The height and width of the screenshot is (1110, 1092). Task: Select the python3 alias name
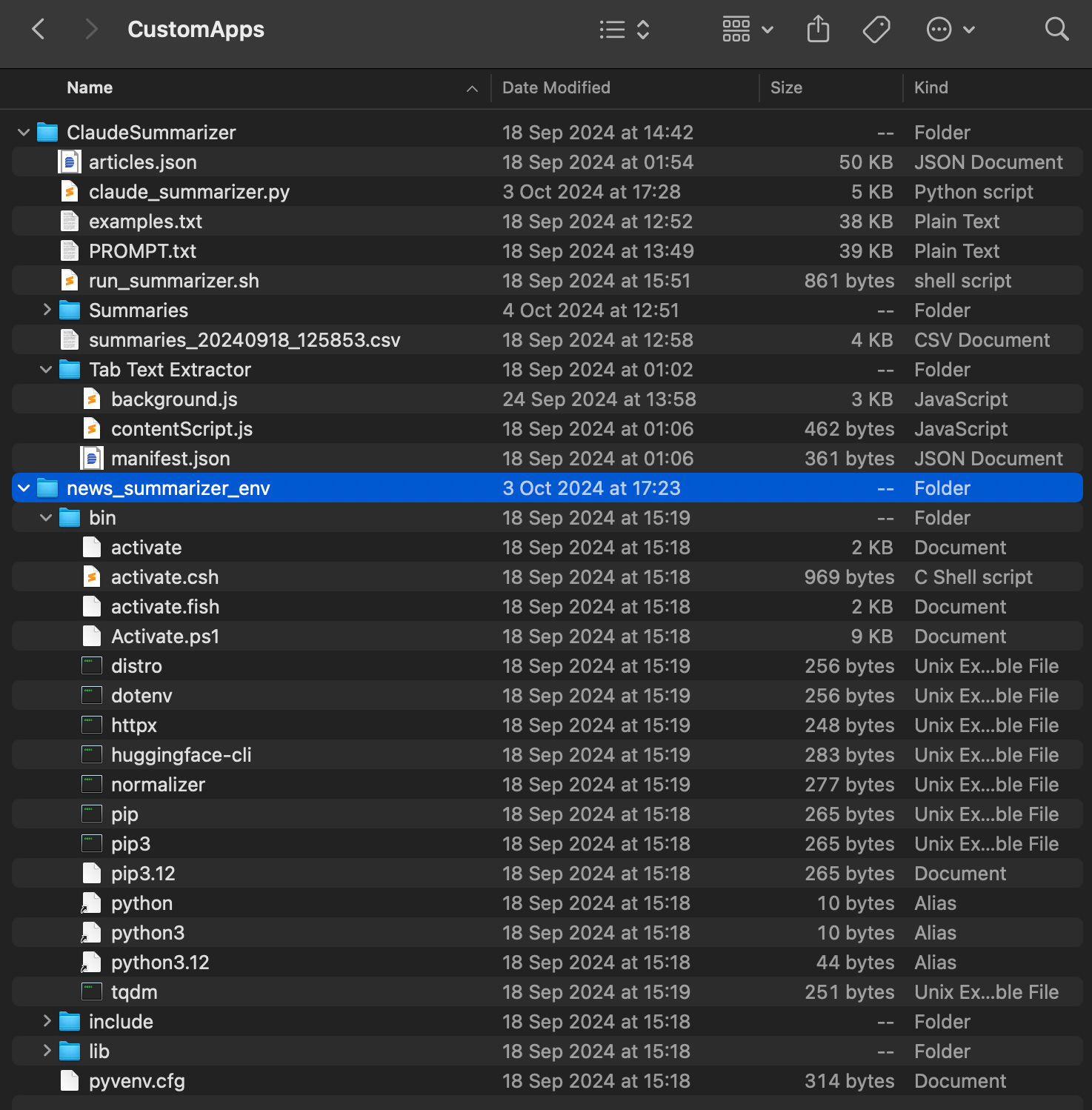147,933
